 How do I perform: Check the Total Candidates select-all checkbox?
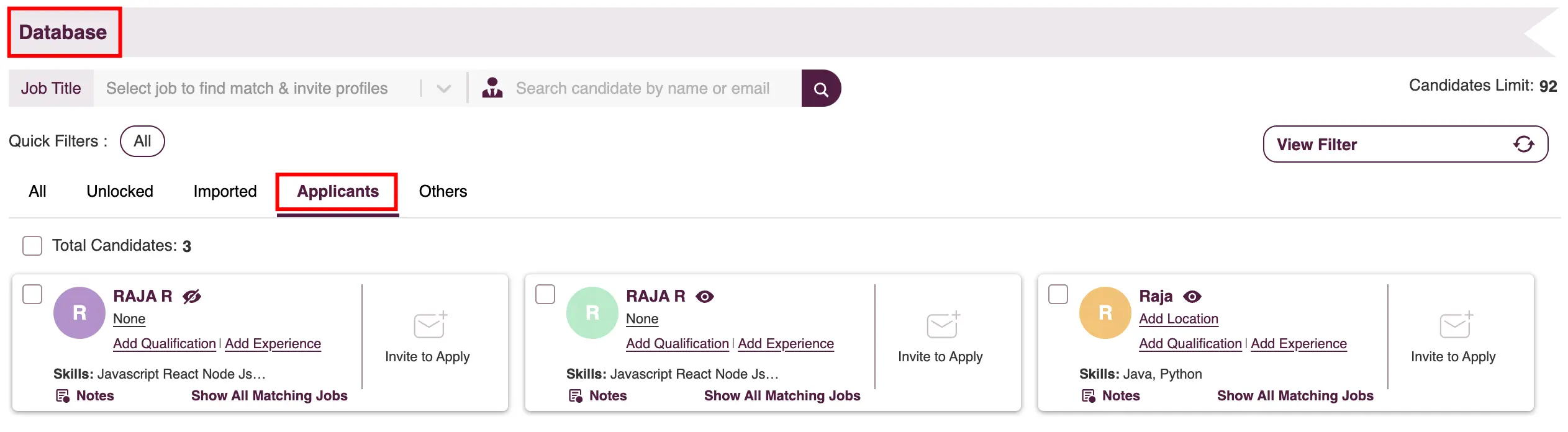point(32,246)
